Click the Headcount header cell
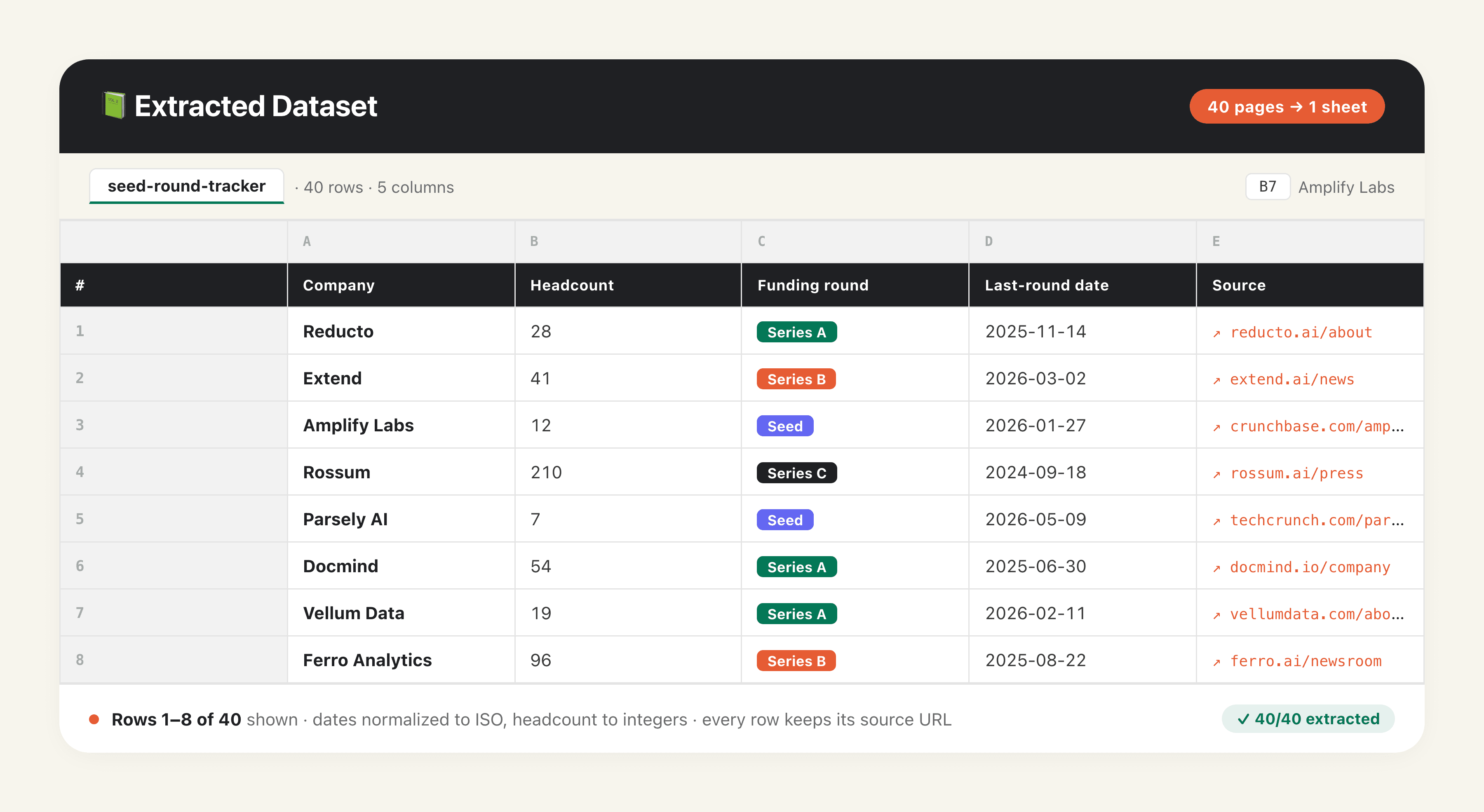 [628, 285]
